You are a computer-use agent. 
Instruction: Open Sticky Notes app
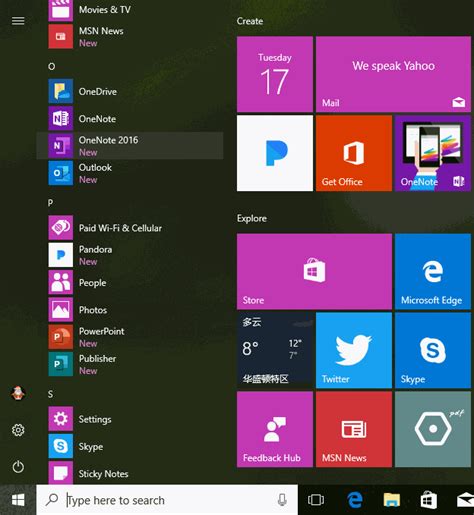coord(130,473)
